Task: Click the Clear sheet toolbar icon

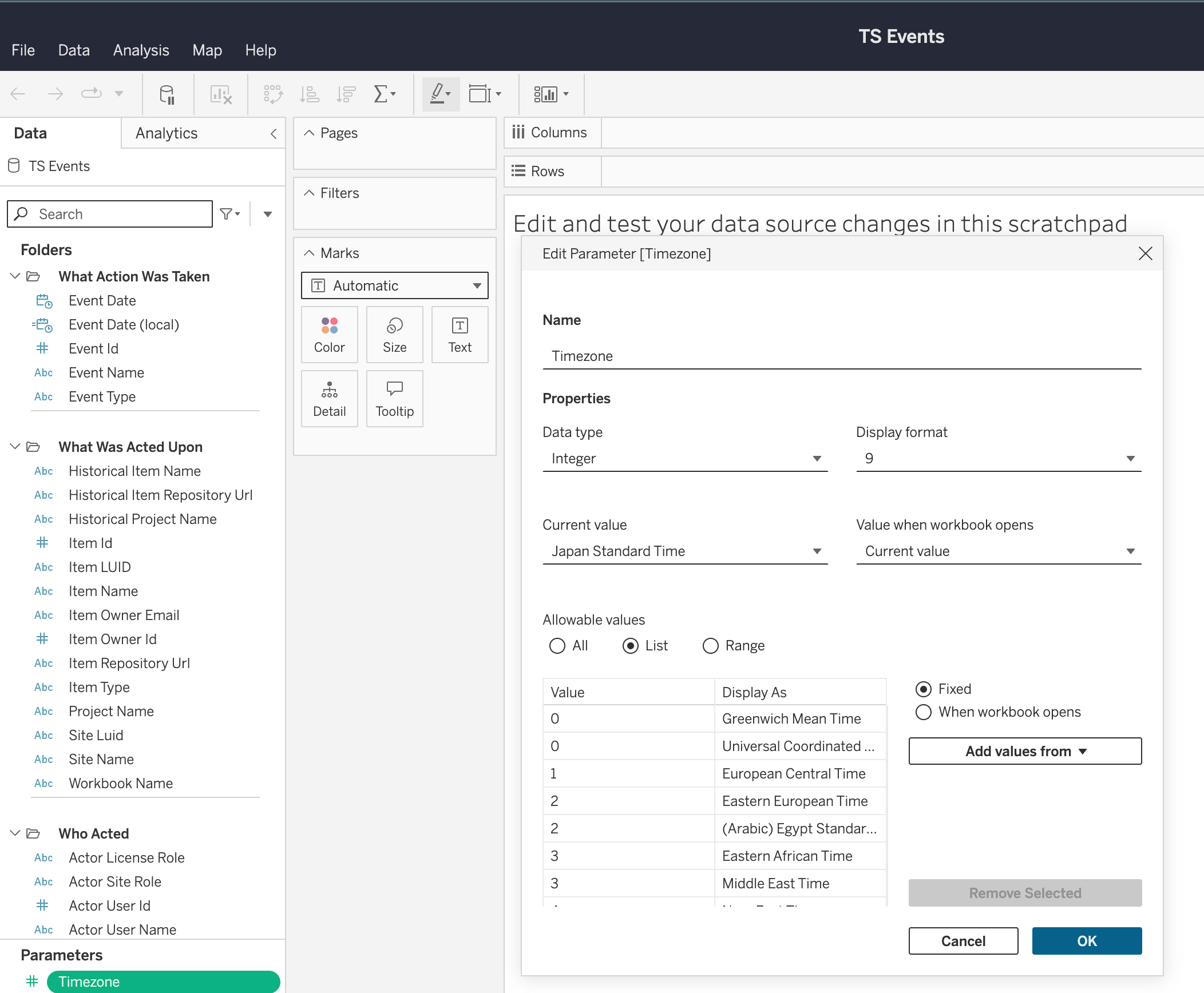Action: pos(221,94)
